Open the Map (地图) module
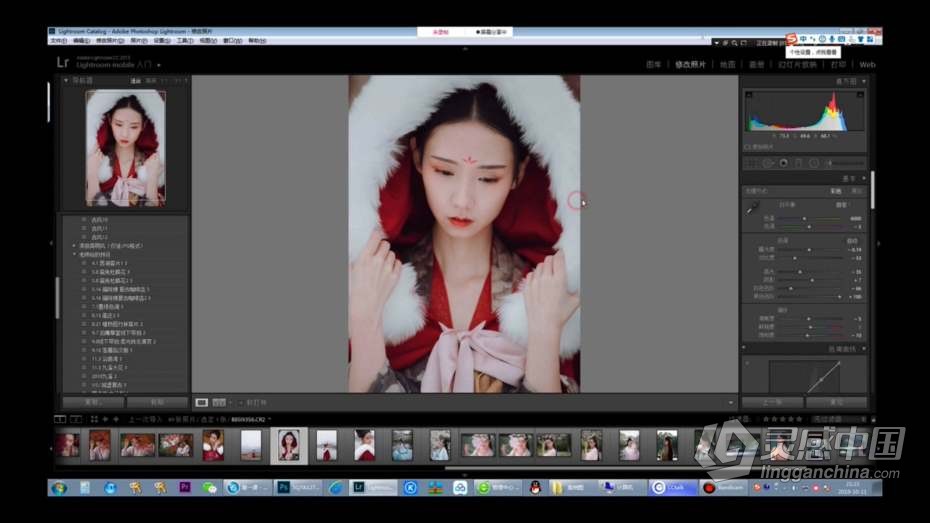 [728, 65]
